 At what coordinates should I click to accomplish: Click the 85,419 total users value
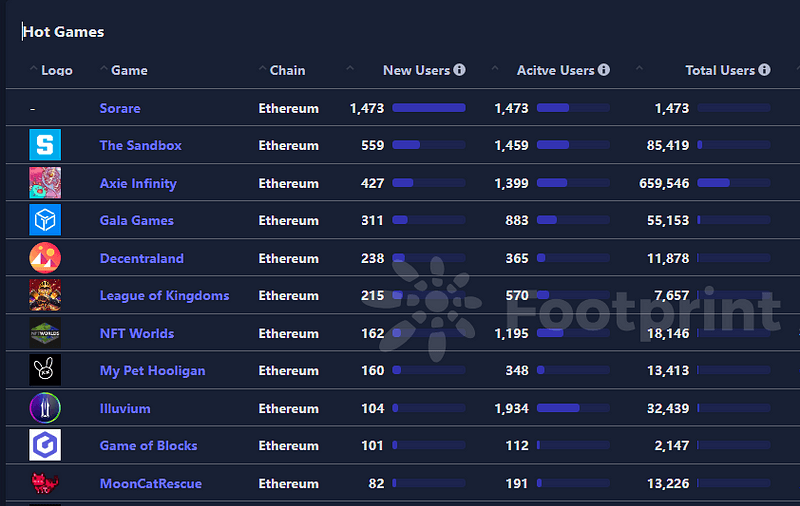pyautogui.click(x=668, y=145)
